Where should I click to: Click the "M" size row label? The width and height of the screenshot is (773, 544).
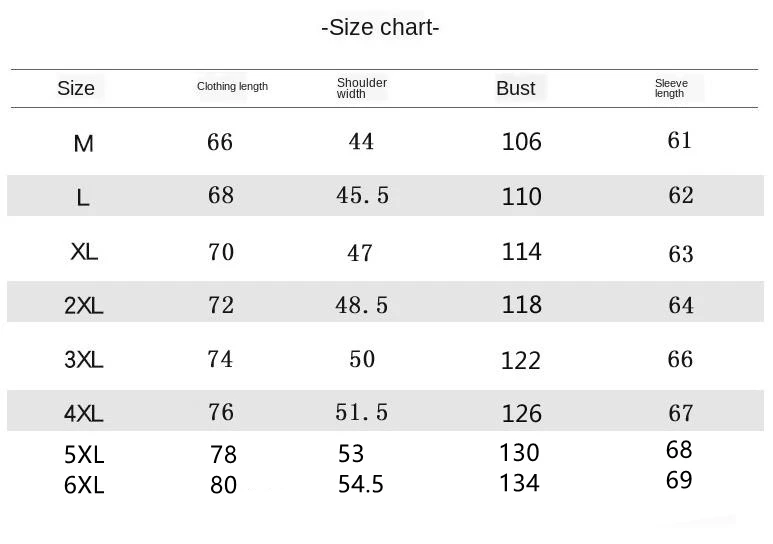click(84, 144)
